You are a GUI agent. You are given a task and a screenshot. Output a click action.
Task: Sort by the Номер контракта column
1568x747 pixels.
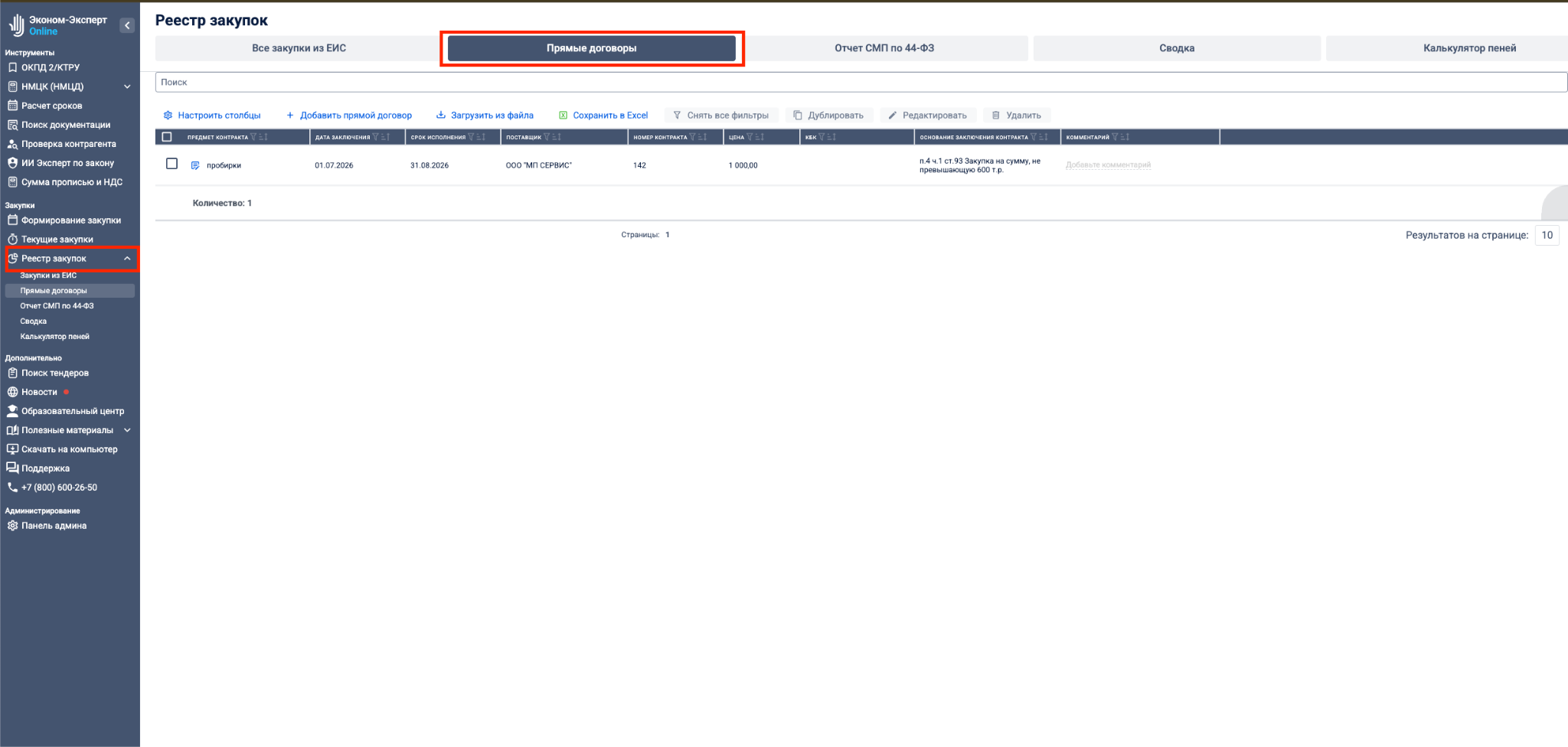tap(702, 137)
